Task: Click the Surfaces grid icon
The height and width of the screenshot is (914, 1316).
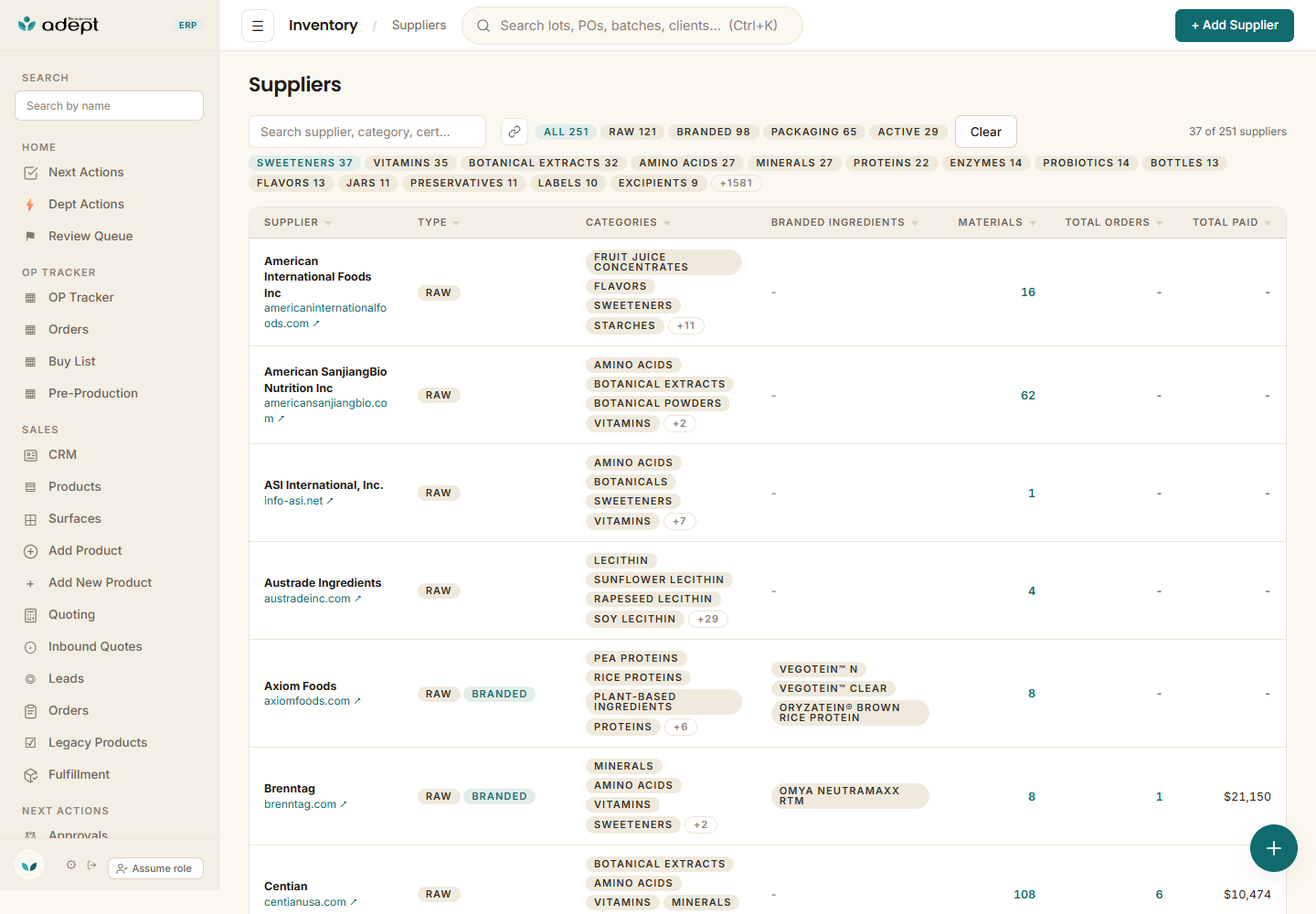Action: 30,519
